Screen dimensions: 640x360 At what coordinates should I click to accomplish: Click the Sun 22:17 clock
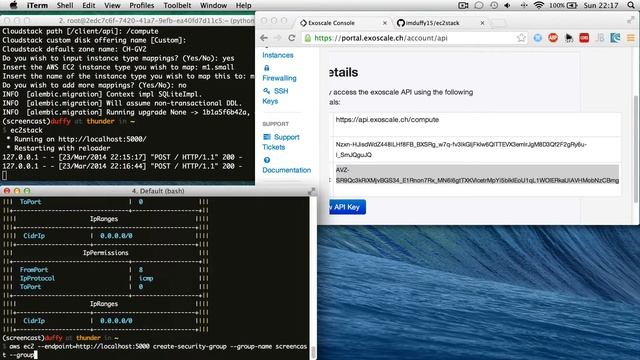point(601,5)
